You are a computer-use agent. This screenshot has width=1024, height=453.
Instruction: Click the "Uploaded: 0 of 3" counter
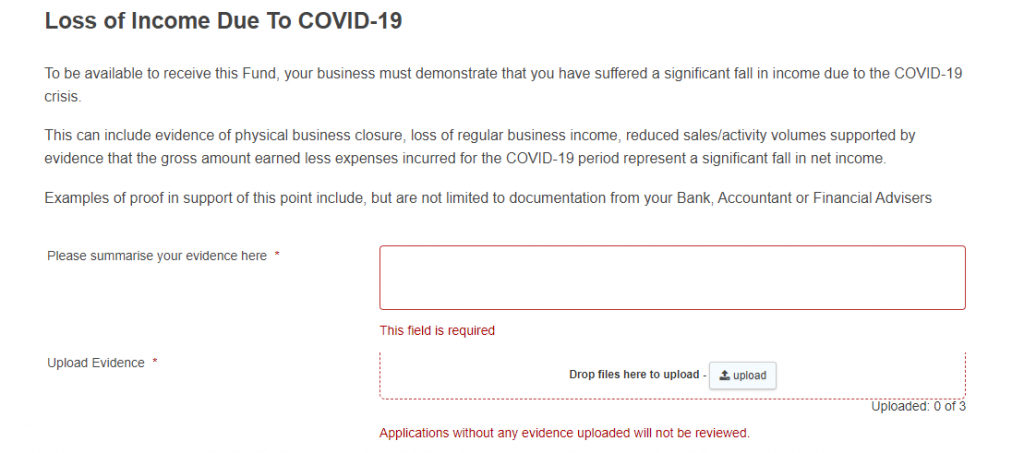[918, 406]
